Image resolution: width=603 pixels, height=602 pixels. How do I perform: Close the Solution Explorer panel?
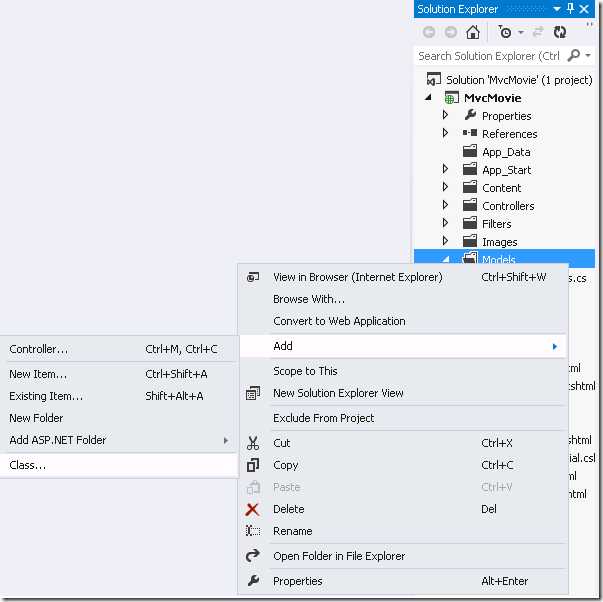584,8
